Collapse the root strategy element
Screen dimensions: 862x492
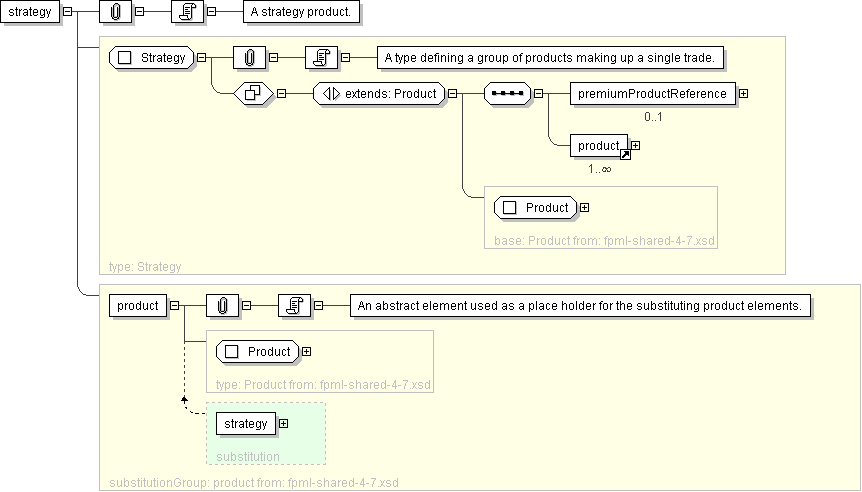click(67, 12)
